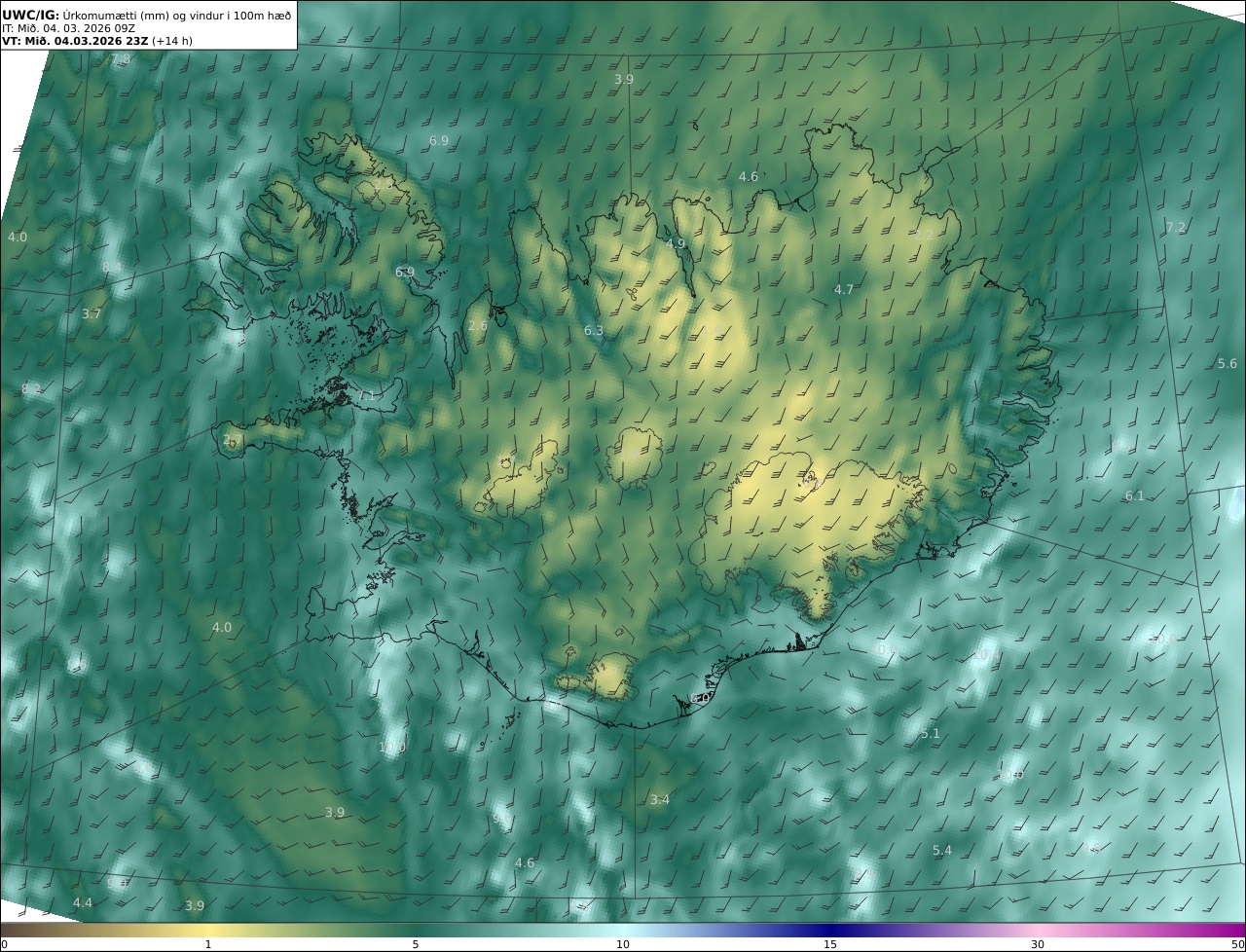Image resolution: width=1246 pixels, height=952 pixels.
Task: Click the 5.4 value label
Action: pyautogui.click(x=942, y=851)
